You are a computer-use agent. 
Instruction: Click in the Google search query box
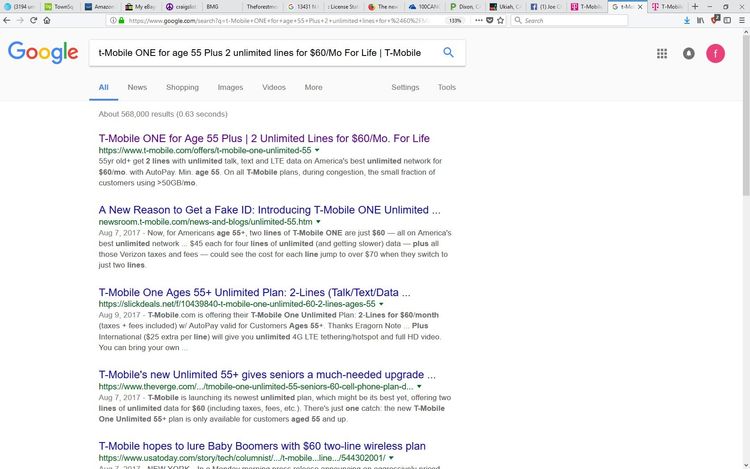pyautogui.click(x=263, y=53)
